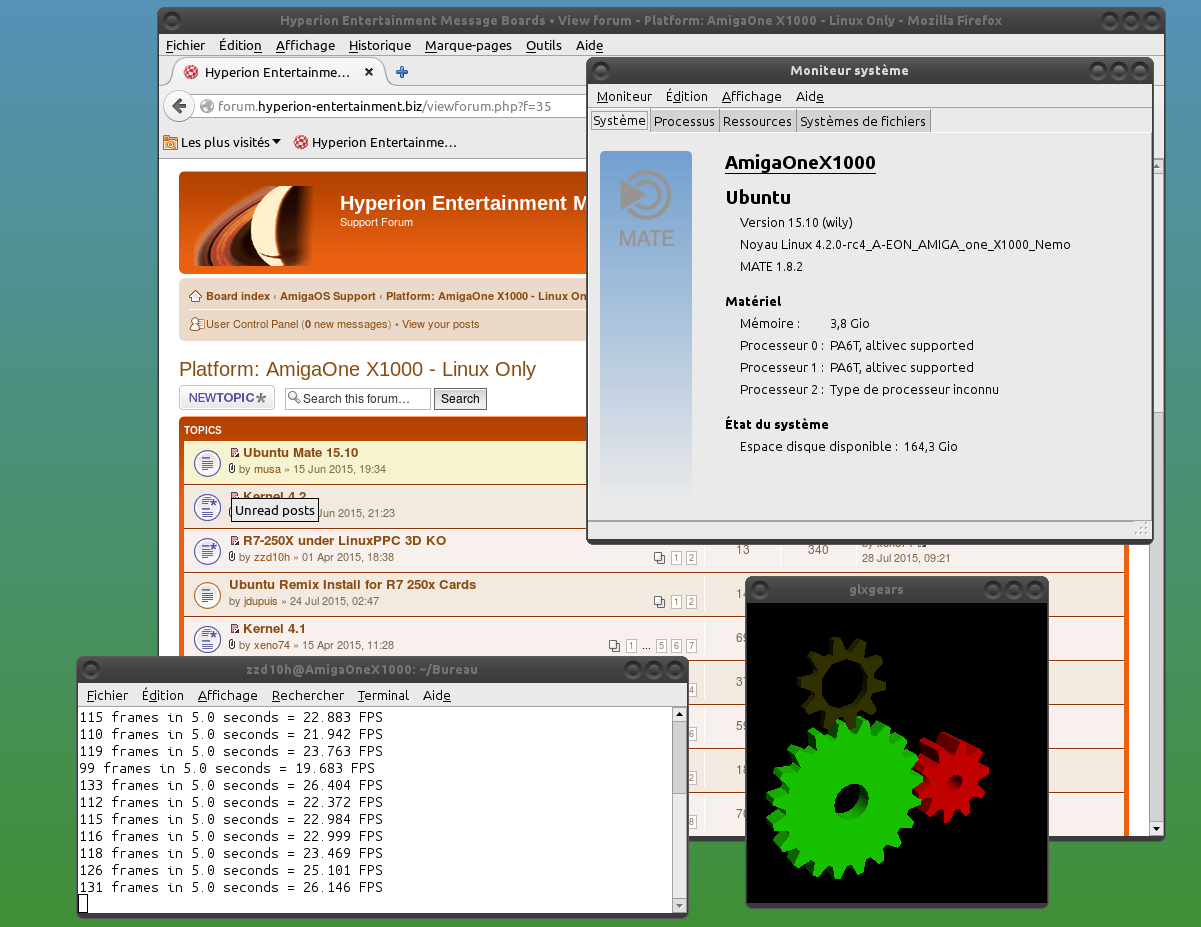Select the Ressources tab
This screenshot has height=927, width=1201.
pyautogui.click(x=757, y=121)
